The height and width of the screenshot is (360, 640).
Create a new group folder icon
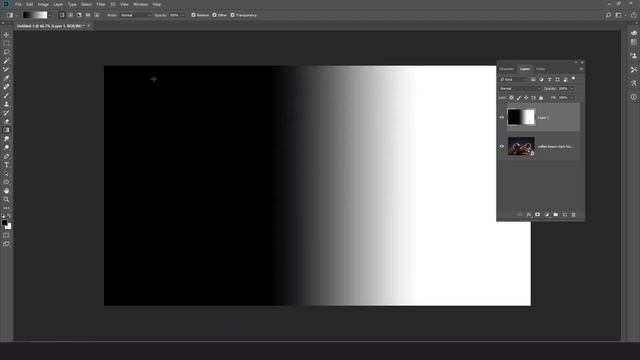click(556, 215)
